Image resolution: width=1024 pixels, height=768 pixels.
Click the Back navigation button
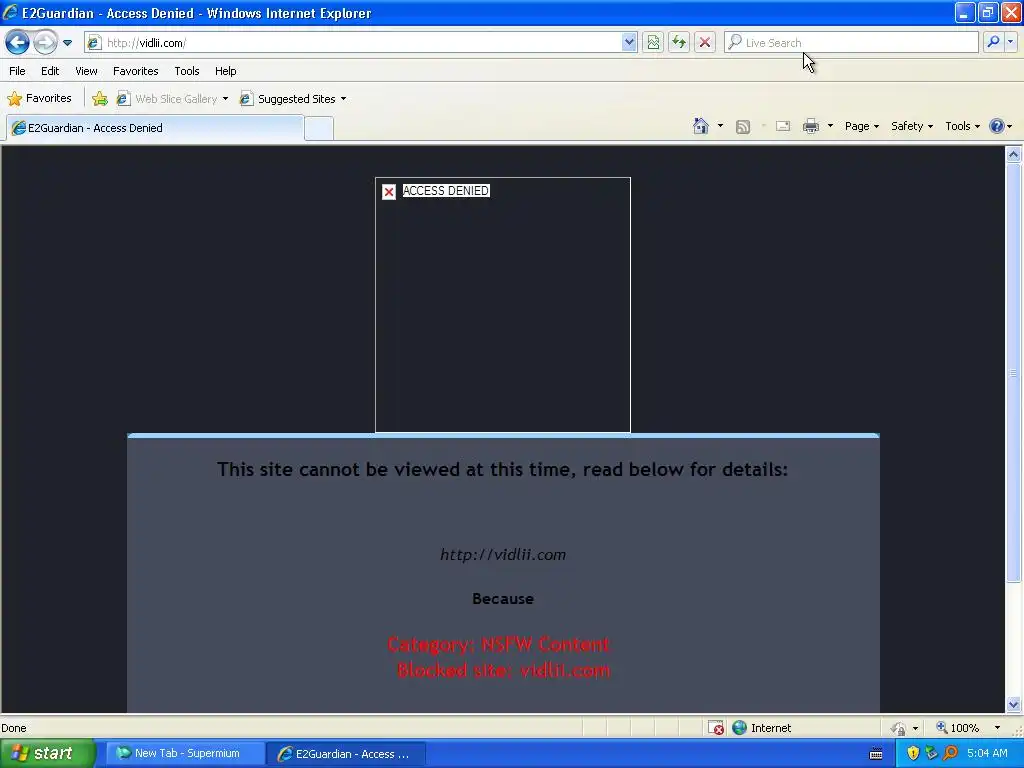click(18, 43)
